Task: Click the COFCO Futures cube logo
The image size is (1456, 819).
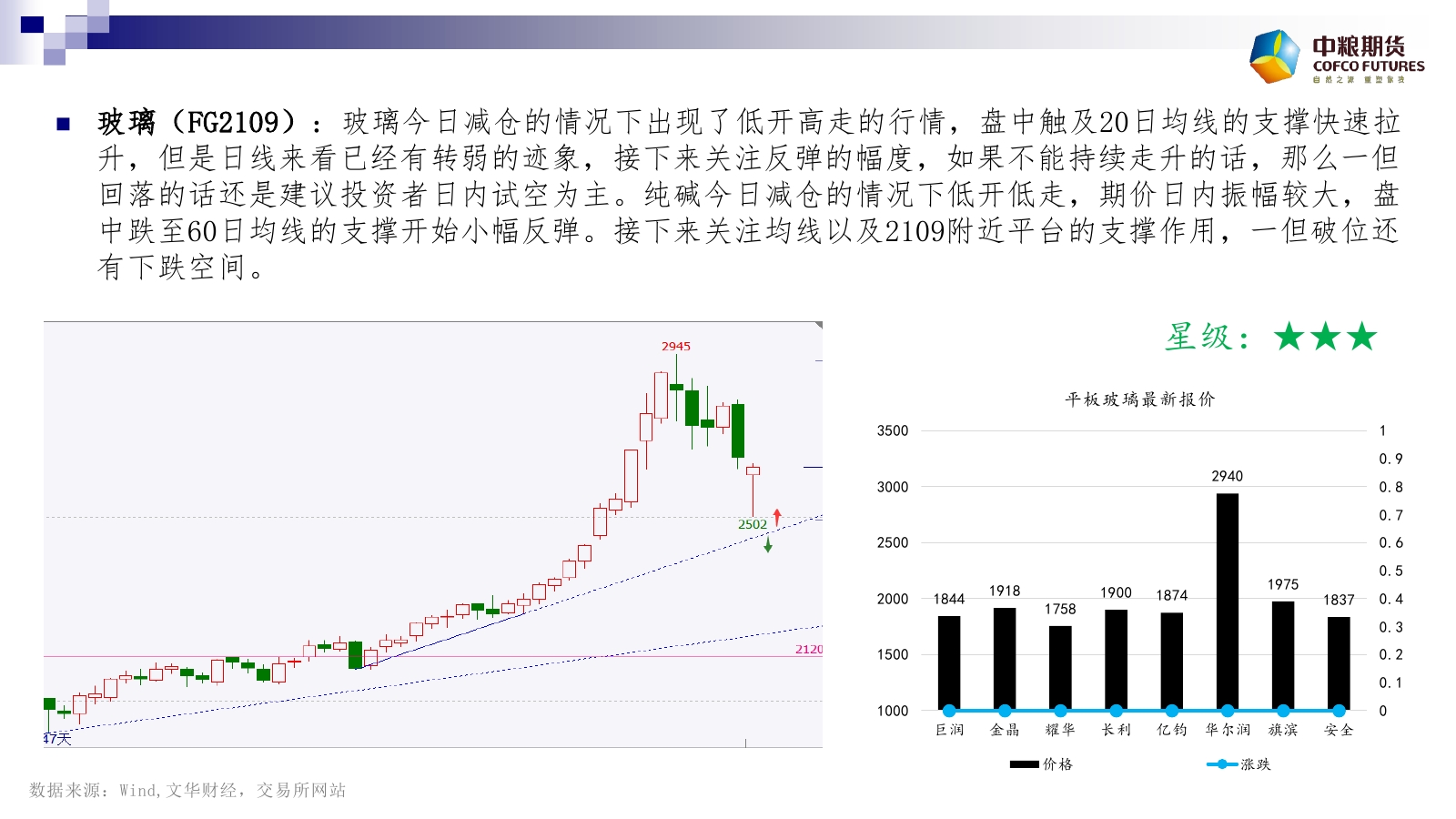Action: (x=1275, y=56)
